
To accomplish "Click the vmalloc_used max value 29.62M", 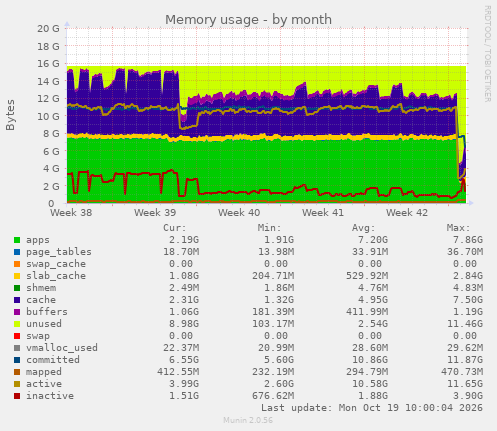I will pos(465,348).
